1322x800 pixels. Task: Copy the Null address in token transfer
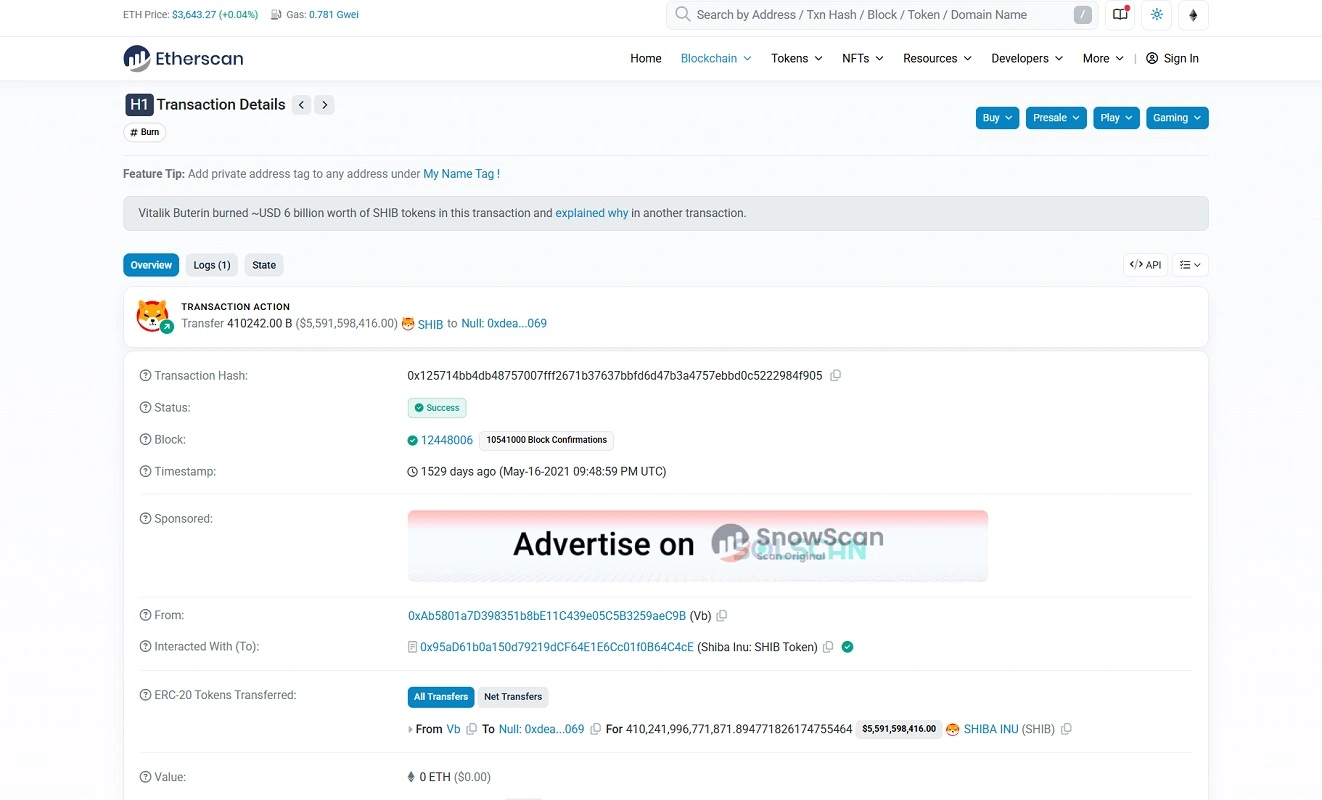[x=596, y=729]
